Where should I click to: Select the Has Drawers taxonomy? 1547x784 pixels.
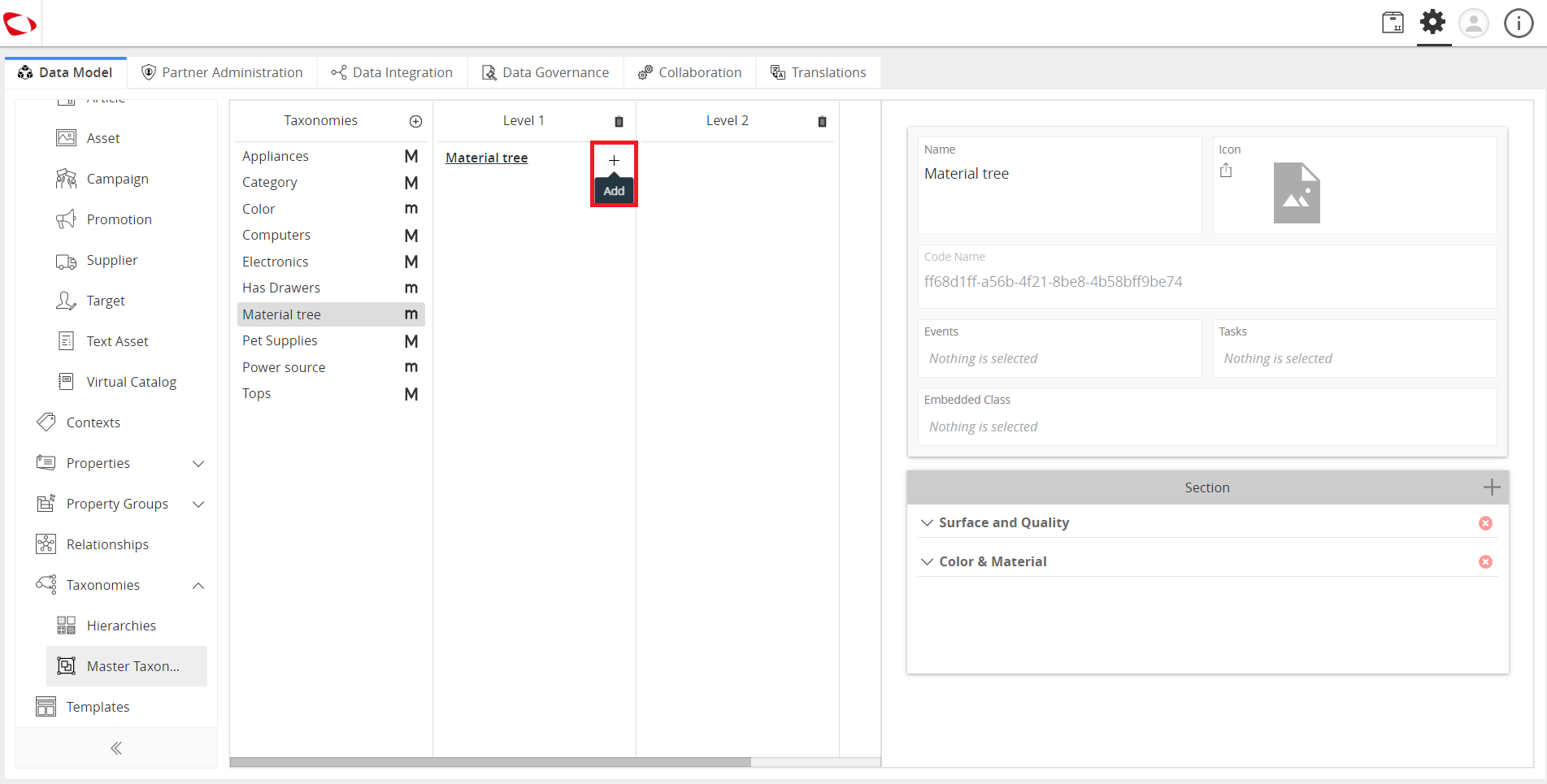[331, 288]
